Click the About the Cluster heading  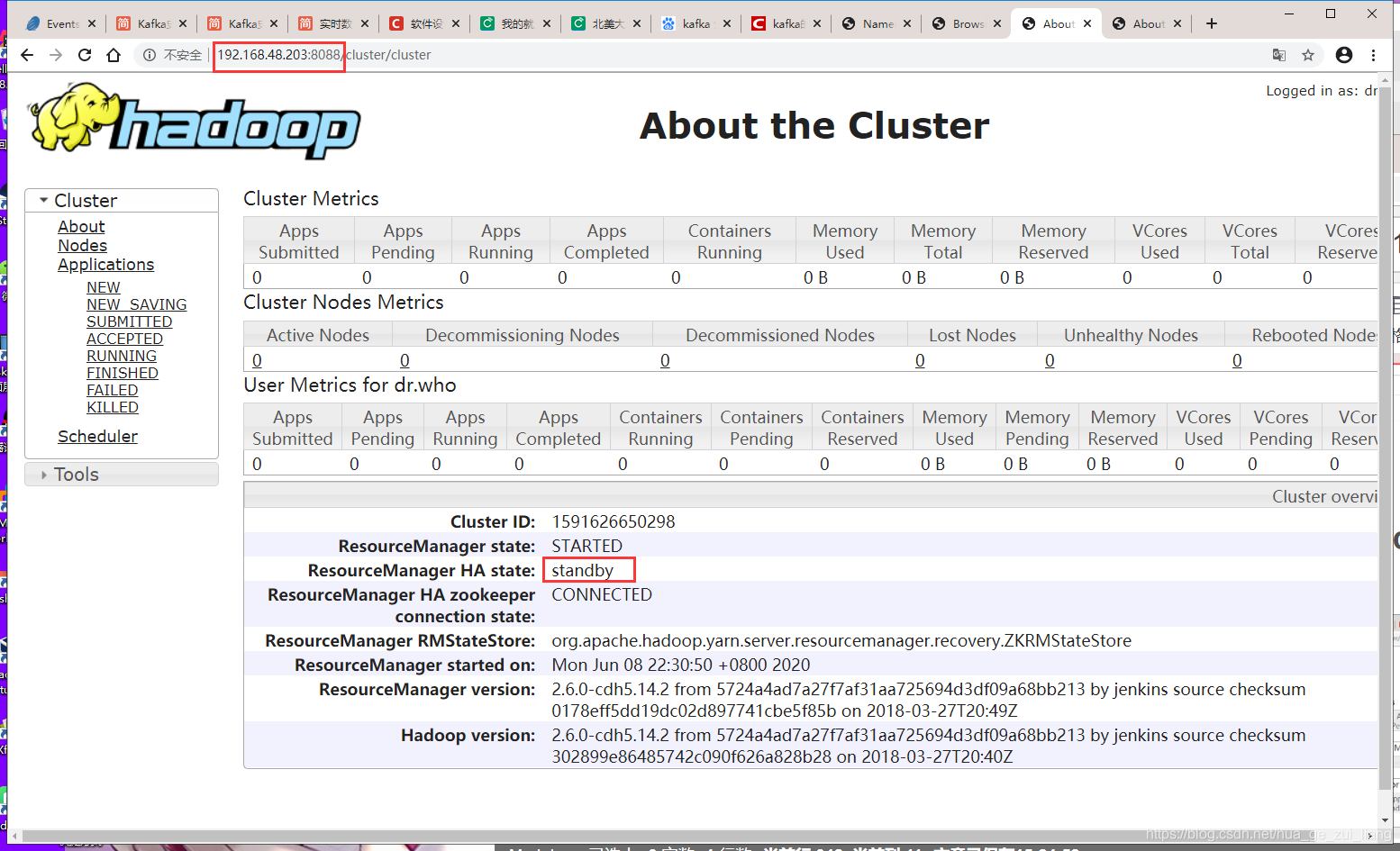(x=814, y=125)
